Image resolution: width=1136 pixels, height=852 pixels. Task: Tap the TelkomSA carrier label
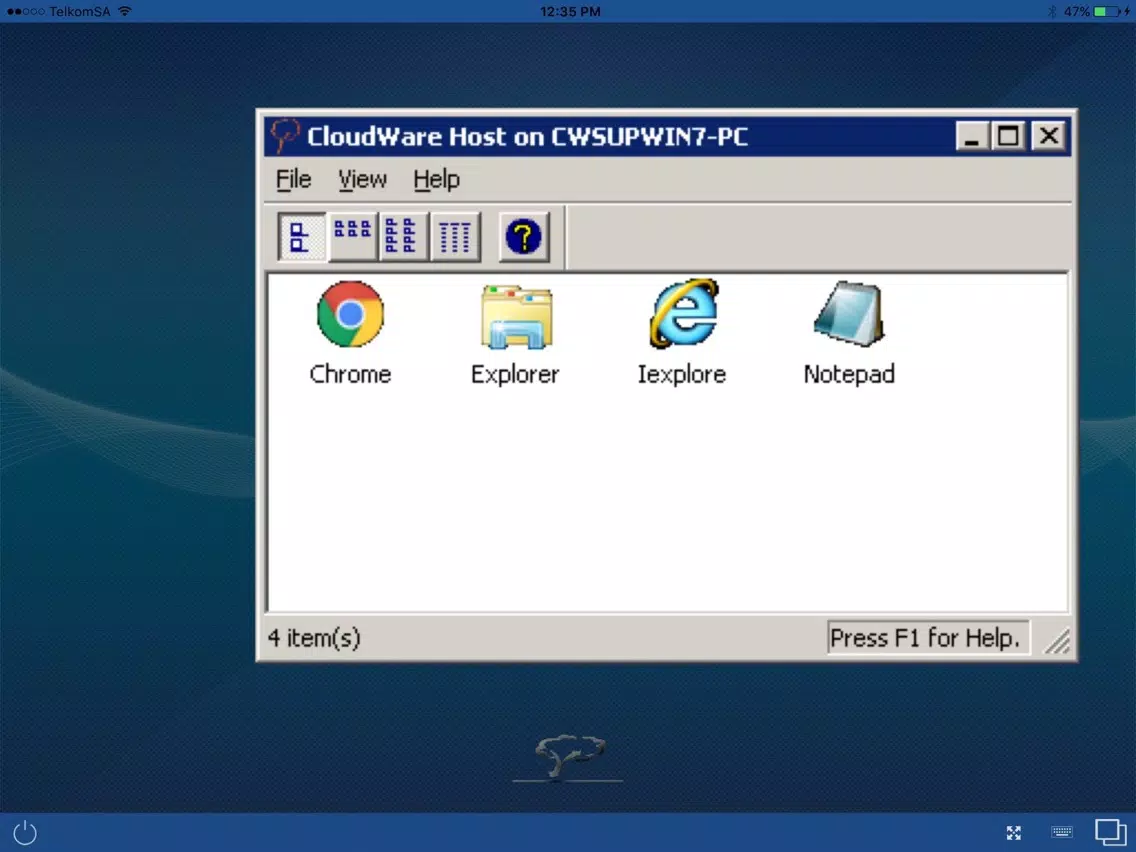point(80,12)
